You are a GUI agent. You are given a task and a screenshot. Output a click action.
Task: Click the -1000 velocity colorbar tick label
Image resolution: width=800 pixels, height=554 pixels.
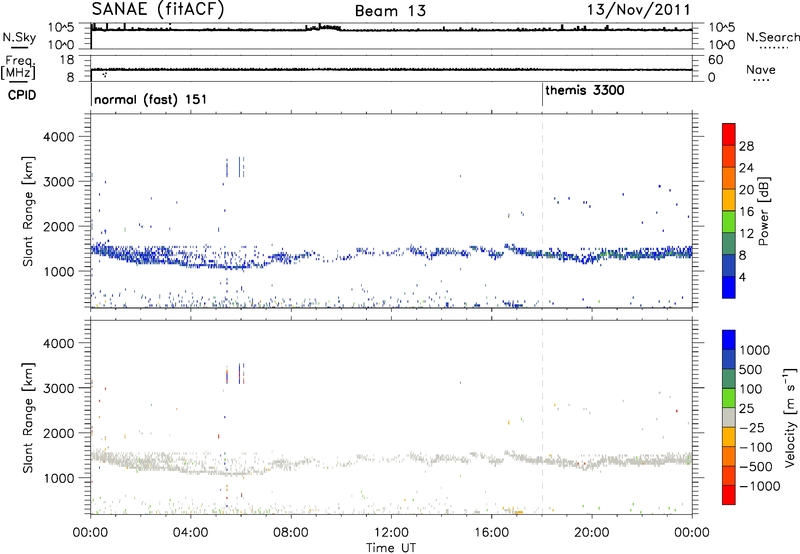[760, 486]
